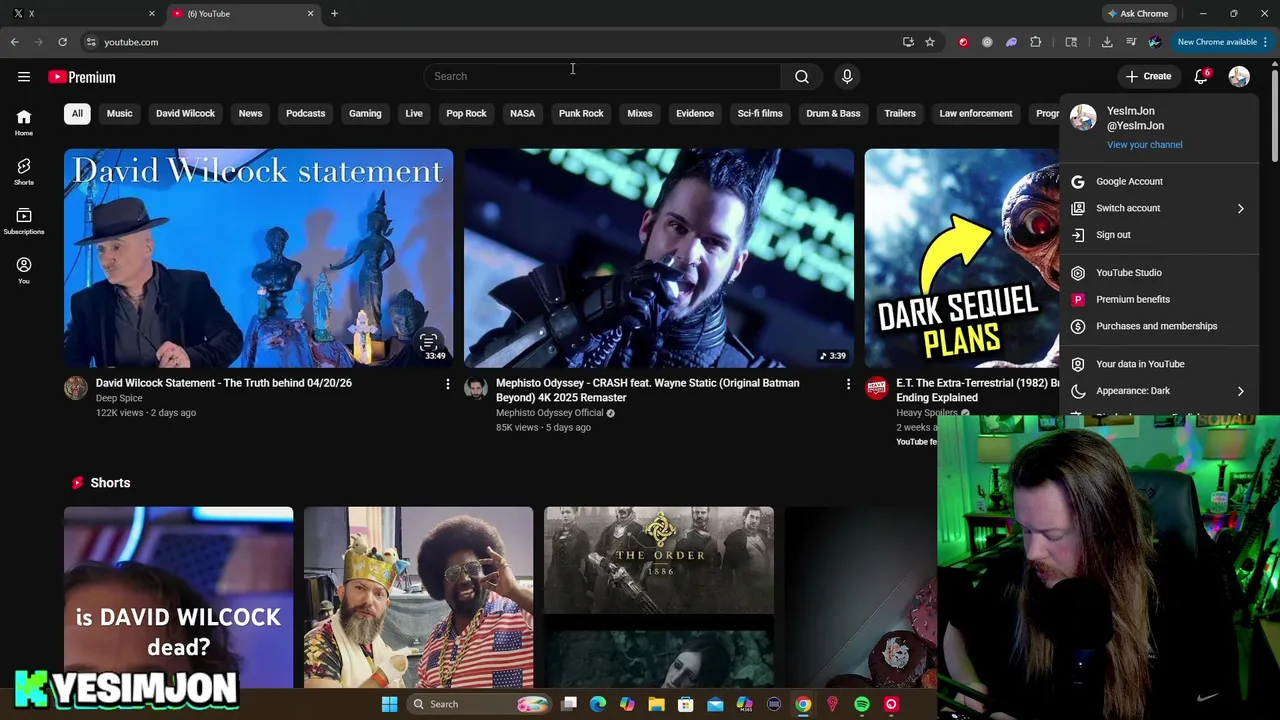Open Shorts in the sidebar
The image size is (1280, 720).
pos(24,171)
